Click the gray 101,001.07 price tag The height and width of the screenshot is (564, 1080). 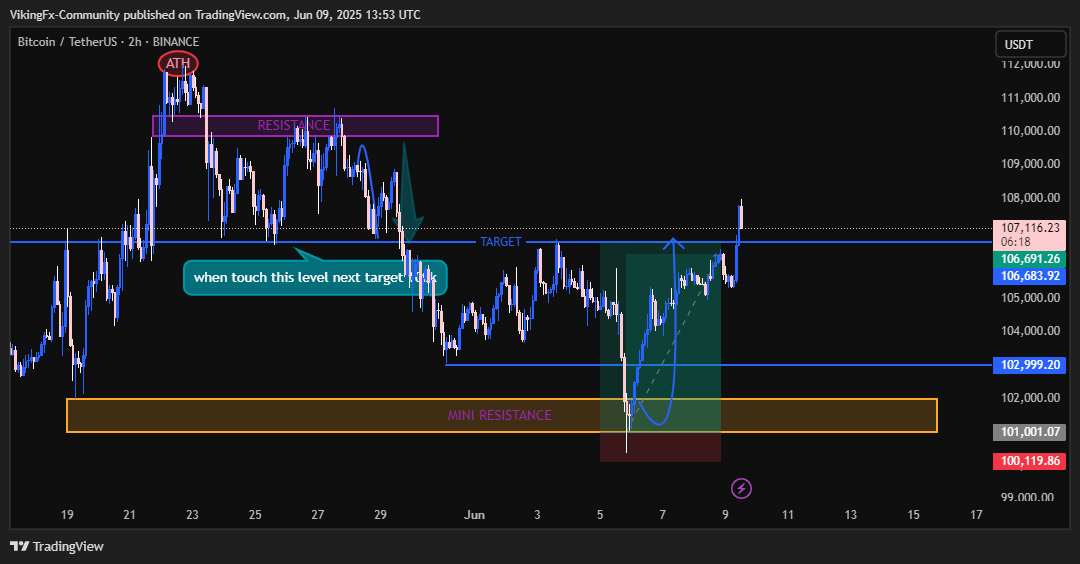coord(1030,432)
